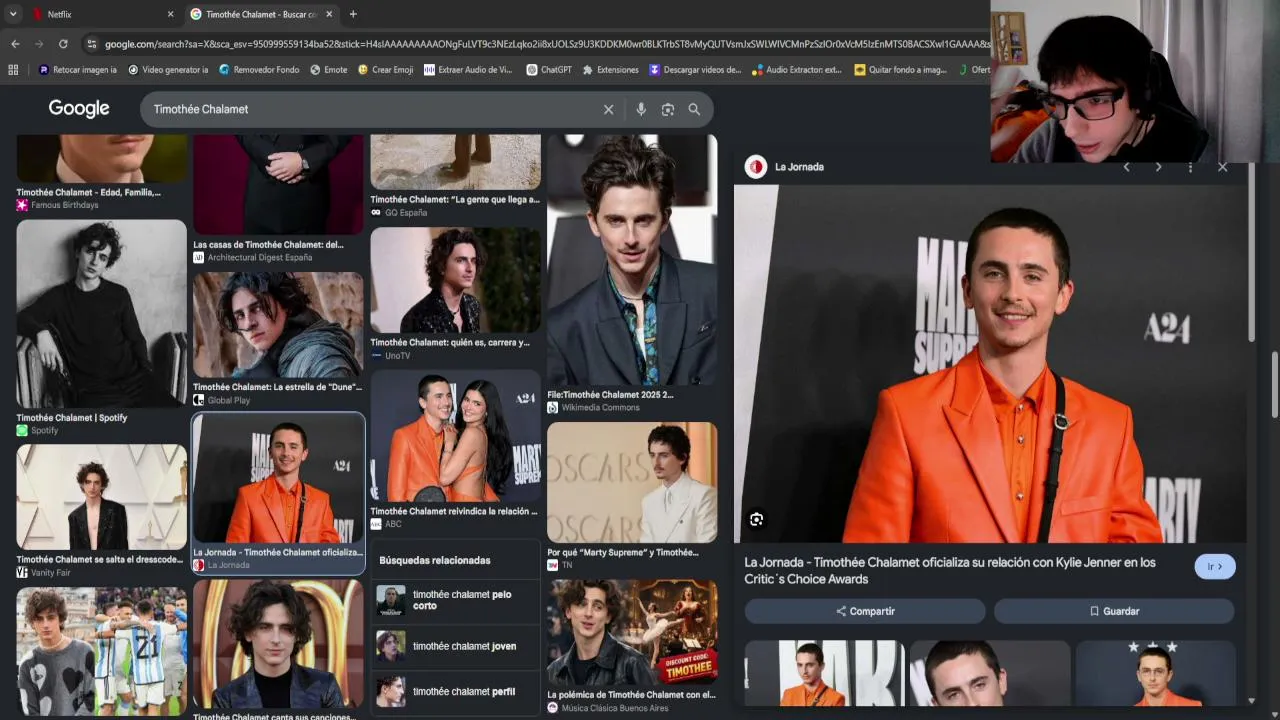Open the Extensiones bookmark
1280x720 pixels.
(611, 70)
